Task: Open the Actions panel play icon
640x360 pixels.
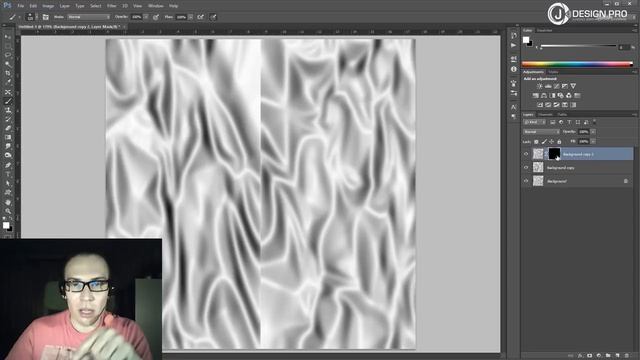Action: point(513,45)
